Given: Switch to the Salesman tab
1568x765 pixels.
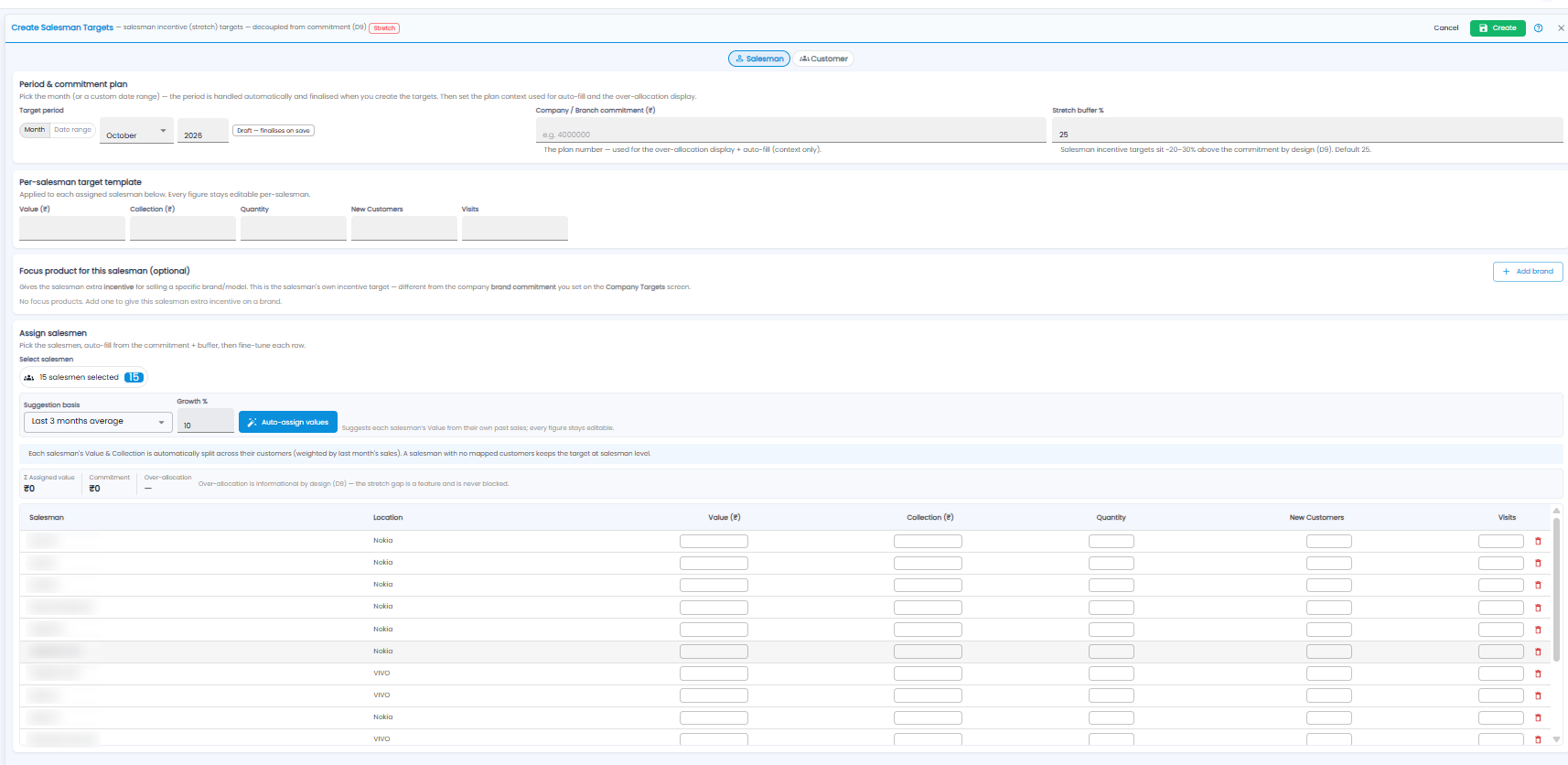Looking at the screenshot, I should (759, 59).
